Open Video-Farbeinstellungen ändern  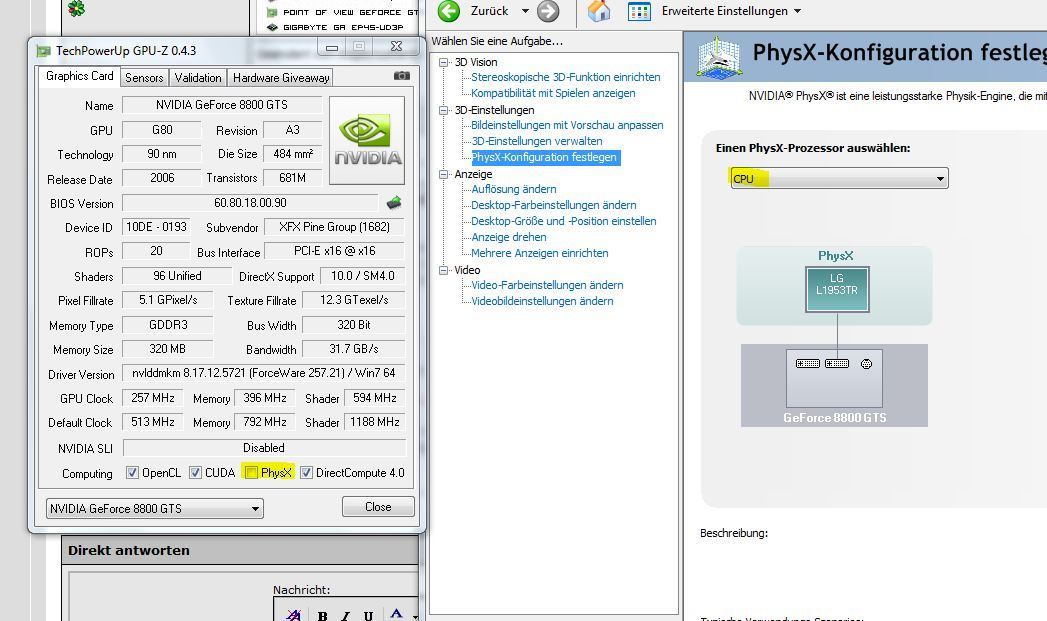pos(547,286)
